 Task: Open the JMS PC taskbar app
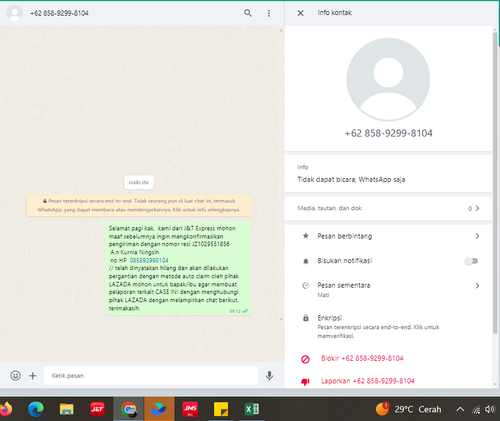click(190, 409)
